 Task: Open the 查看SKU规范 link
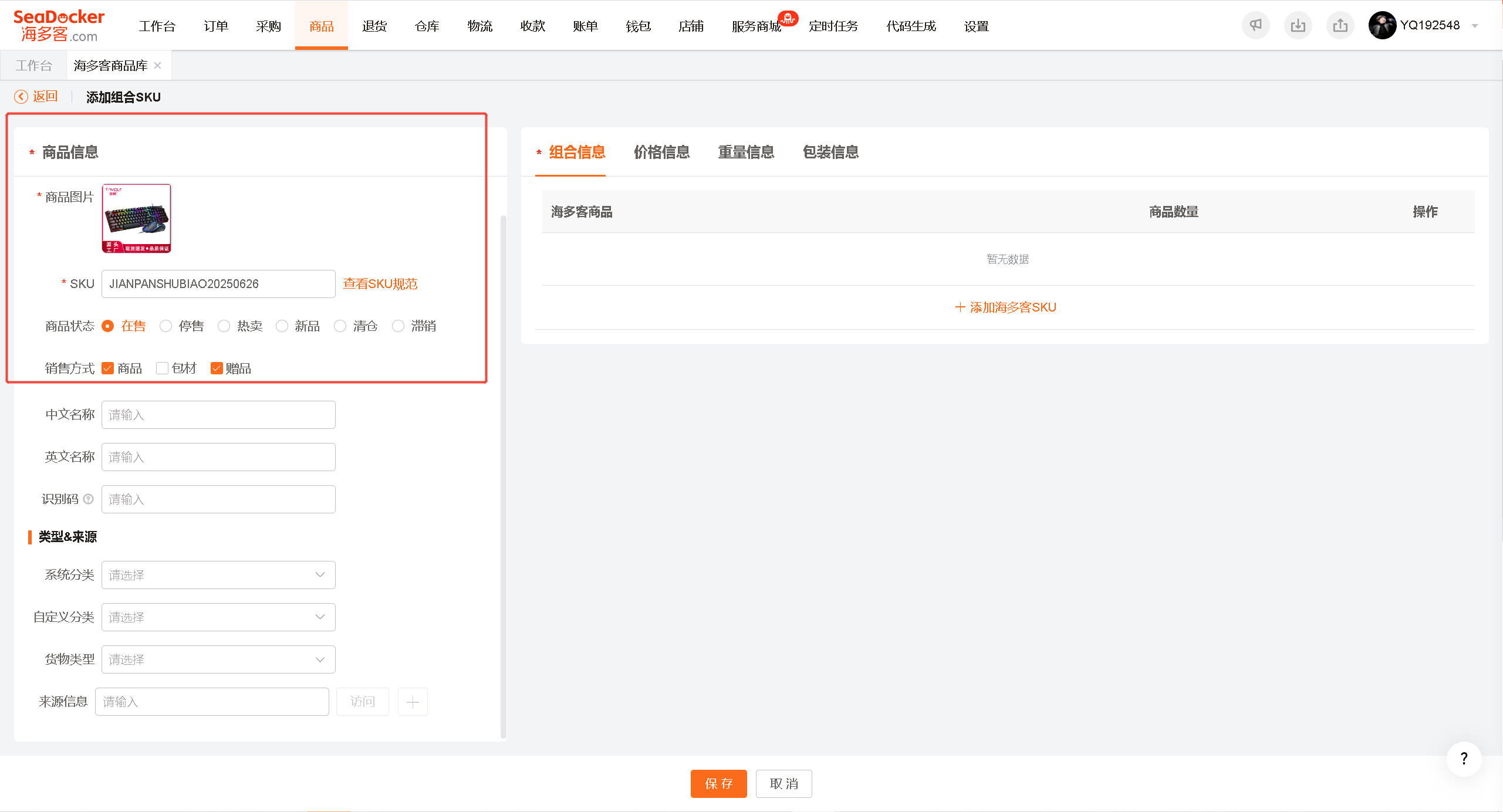pyautogui.click(x=380, y=284)
